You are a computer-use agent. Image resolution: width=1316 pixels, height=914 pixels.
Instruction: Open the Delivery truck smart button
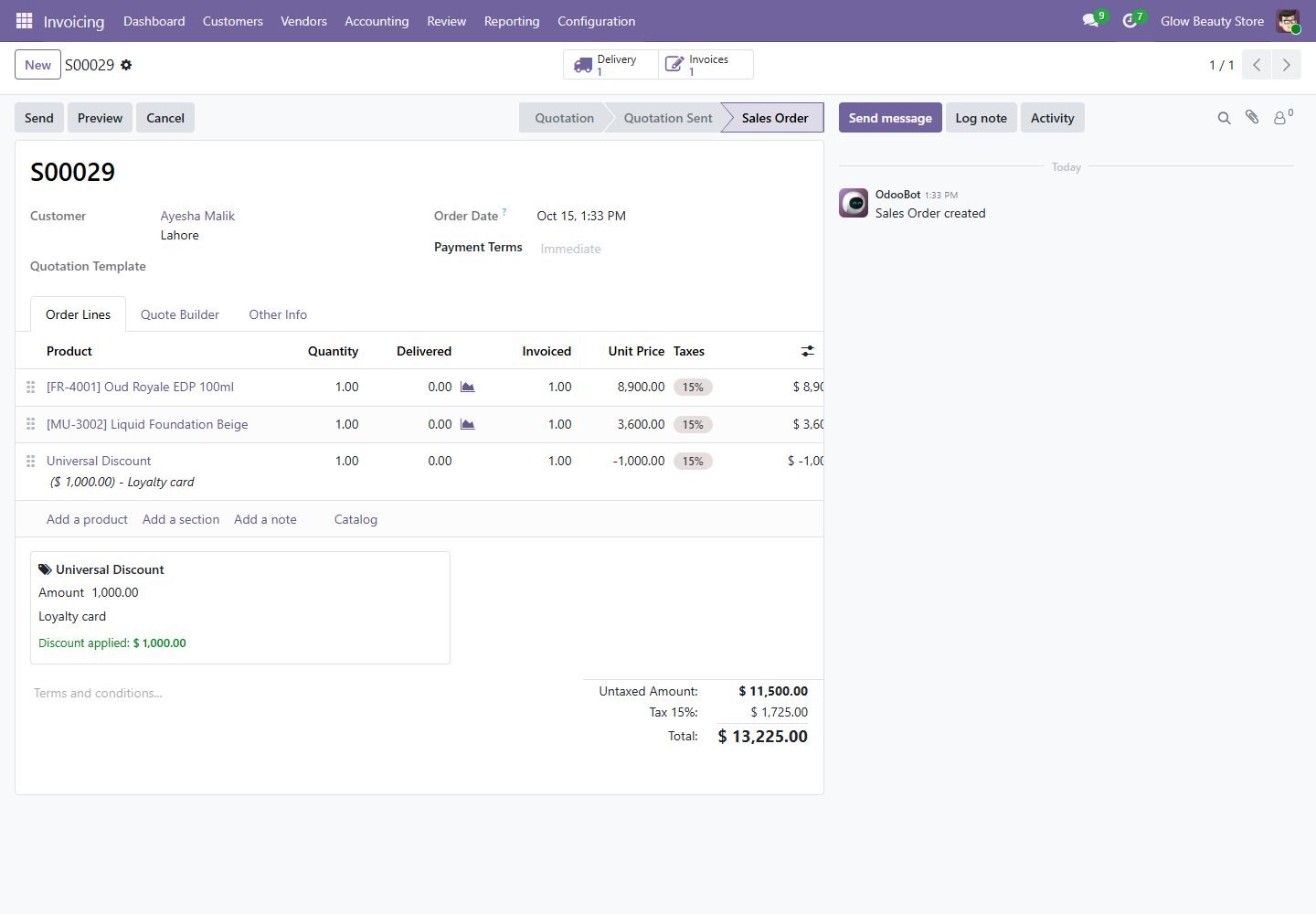click(610, 65)
